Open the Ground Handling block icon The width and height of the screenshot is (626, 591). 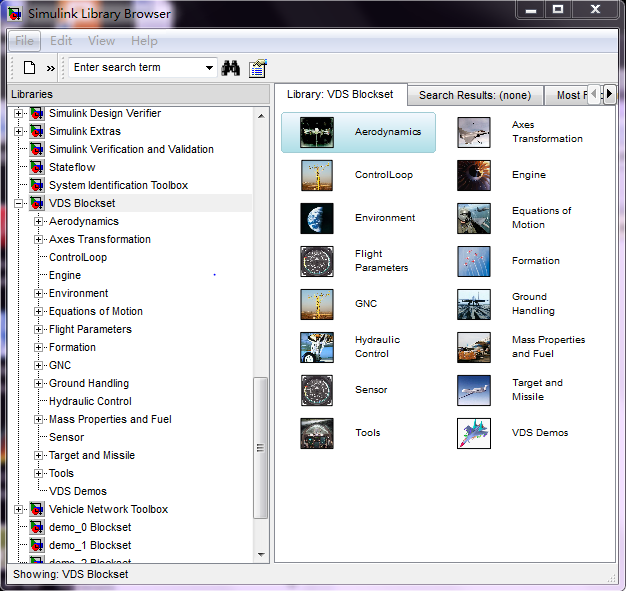point(473,304)
